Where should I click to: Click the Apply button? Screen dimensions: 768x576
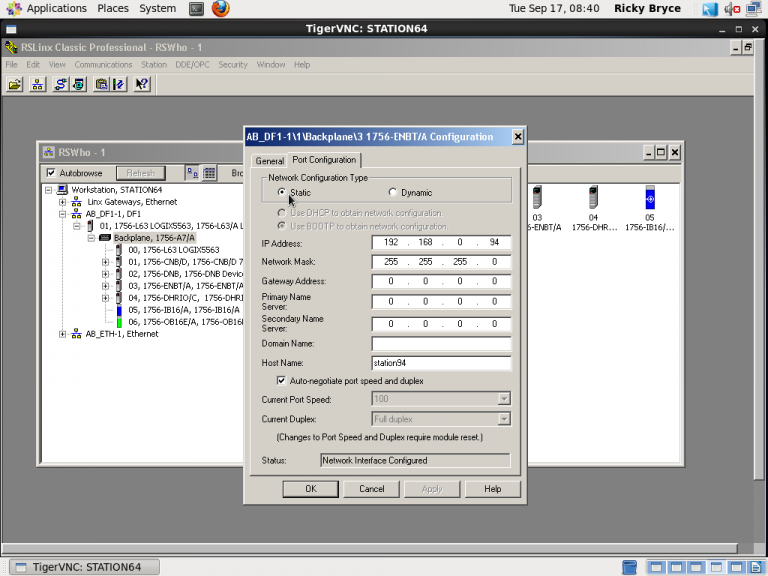(x=432, y=489)
